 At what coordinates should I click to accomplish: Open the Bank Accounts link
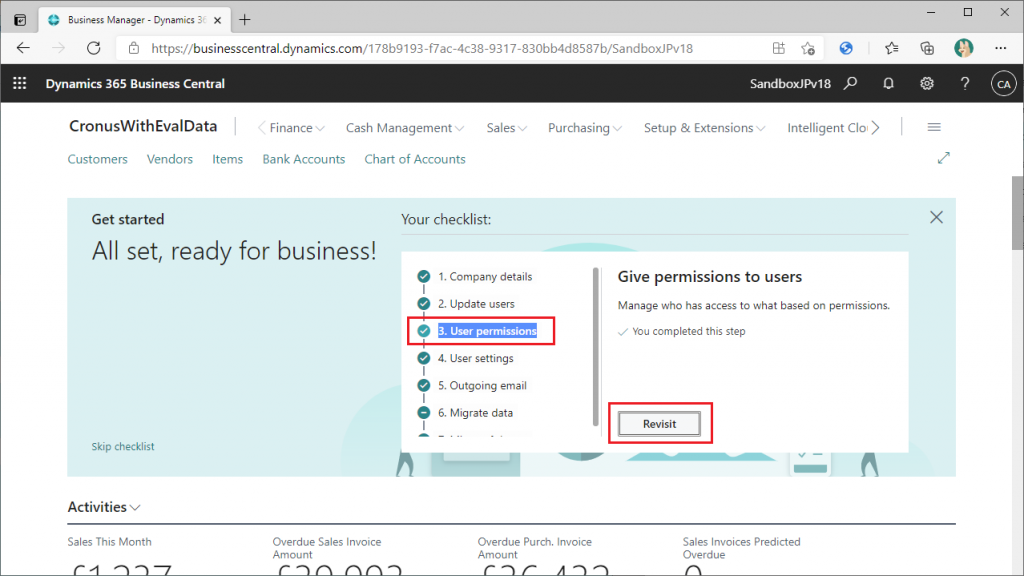point(304,159)
